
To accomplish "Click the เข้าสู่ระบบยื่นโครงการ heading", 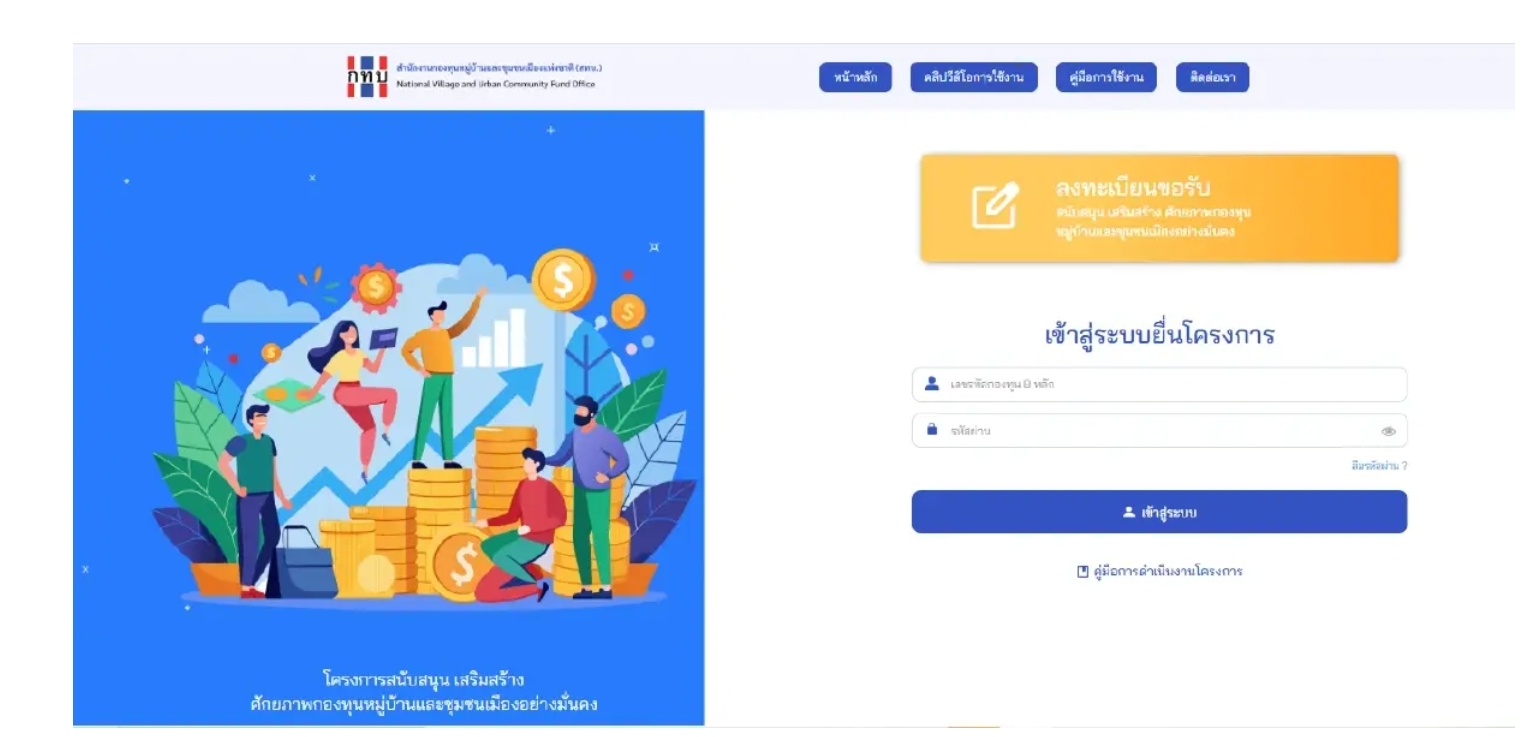I will [x=1159, y=335].
